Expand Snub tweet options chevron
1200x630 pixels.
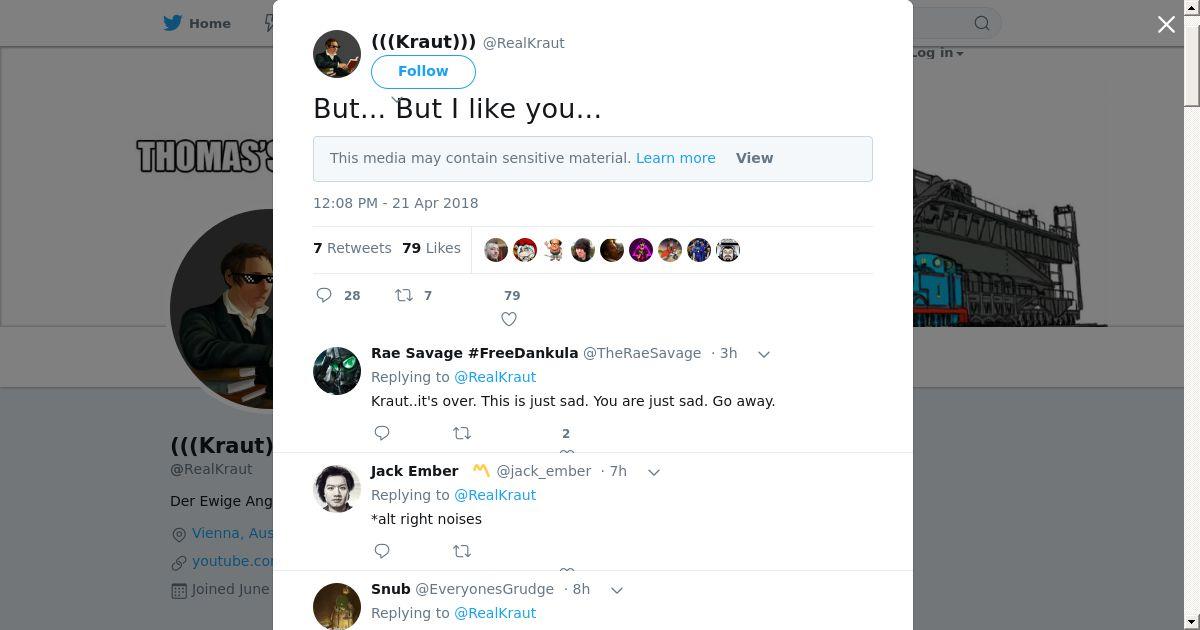coord(617,590)
